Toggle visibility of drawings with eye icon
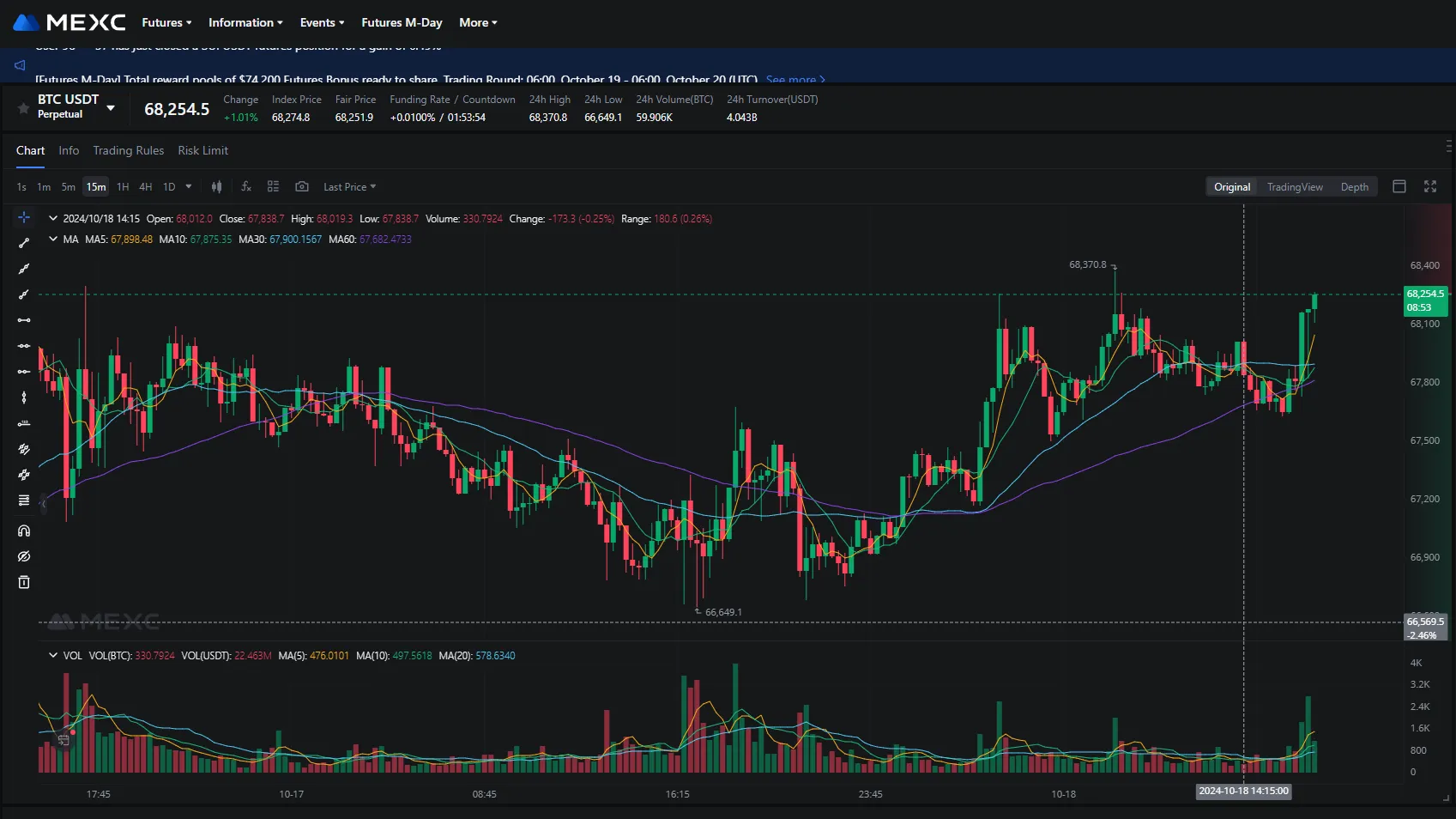Screen dimensions: 1456x819 23,556
